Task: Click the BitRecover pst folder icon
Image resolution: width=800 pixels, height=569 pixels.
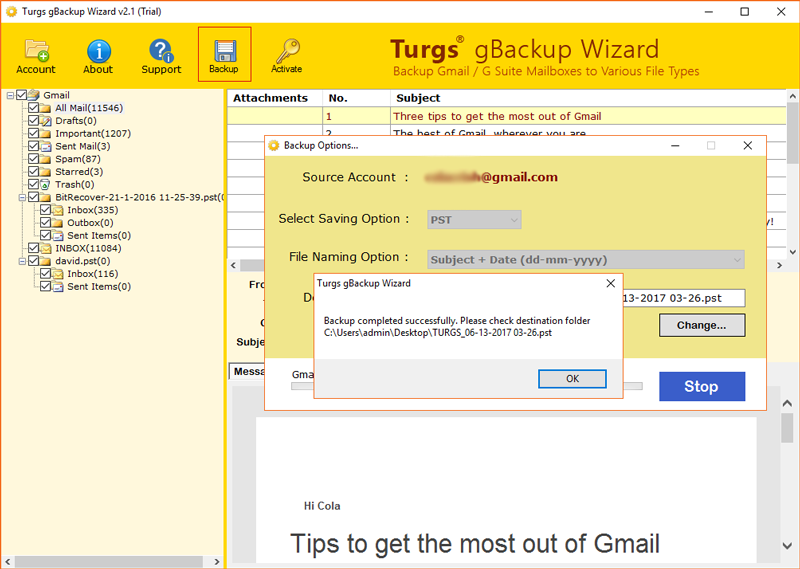Action: point(45,197)
